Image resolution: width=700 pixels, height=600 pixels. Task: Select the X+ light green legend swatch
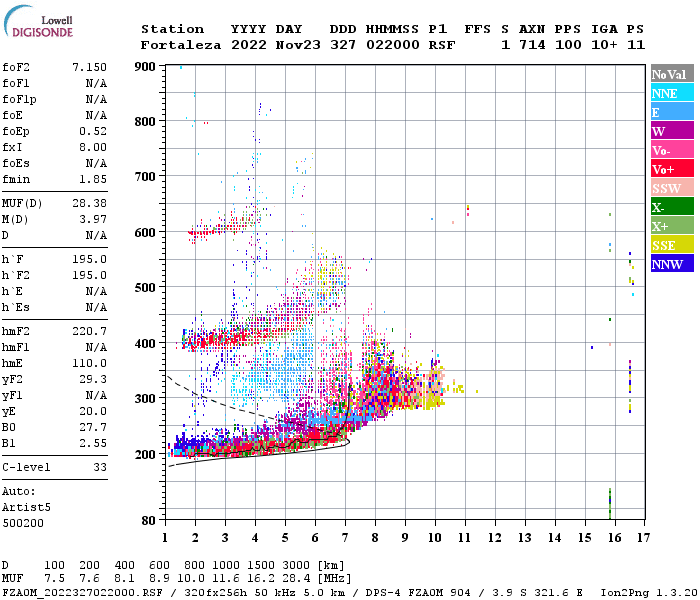(x=672, y=225)
